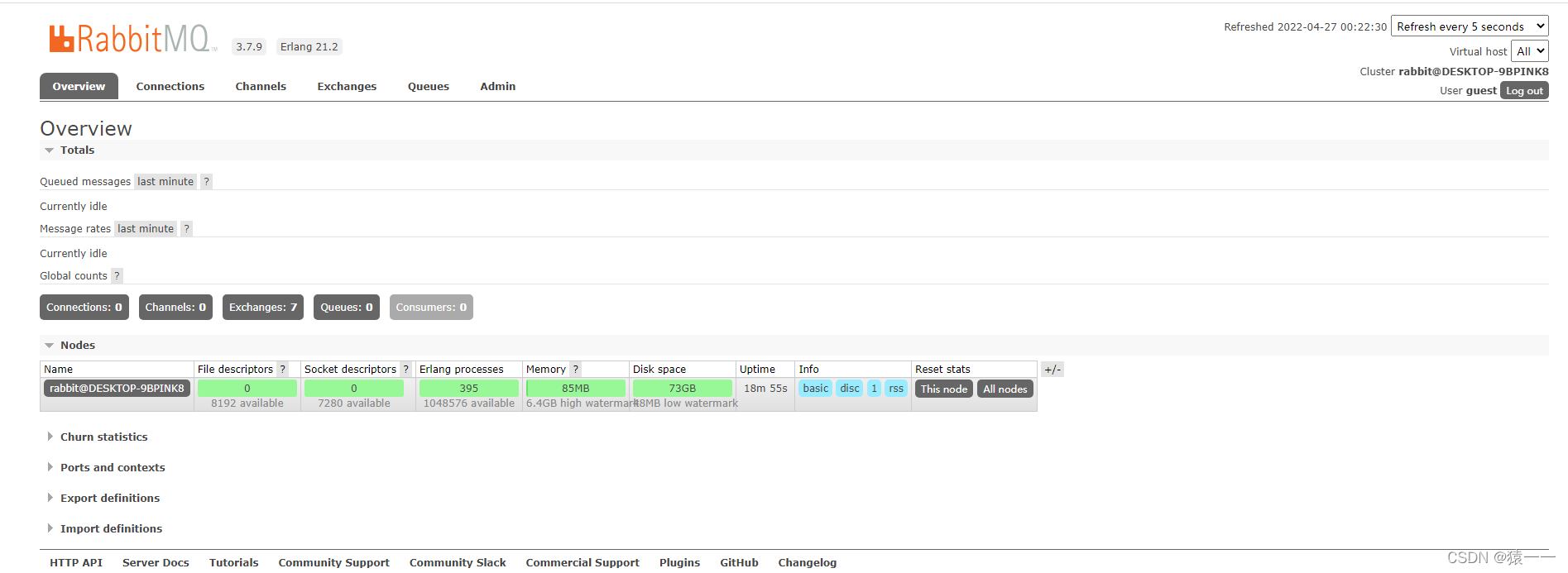Log out of guest user
The width and height of the screenshot is (1568, 573).
(x=1524, y=91)
